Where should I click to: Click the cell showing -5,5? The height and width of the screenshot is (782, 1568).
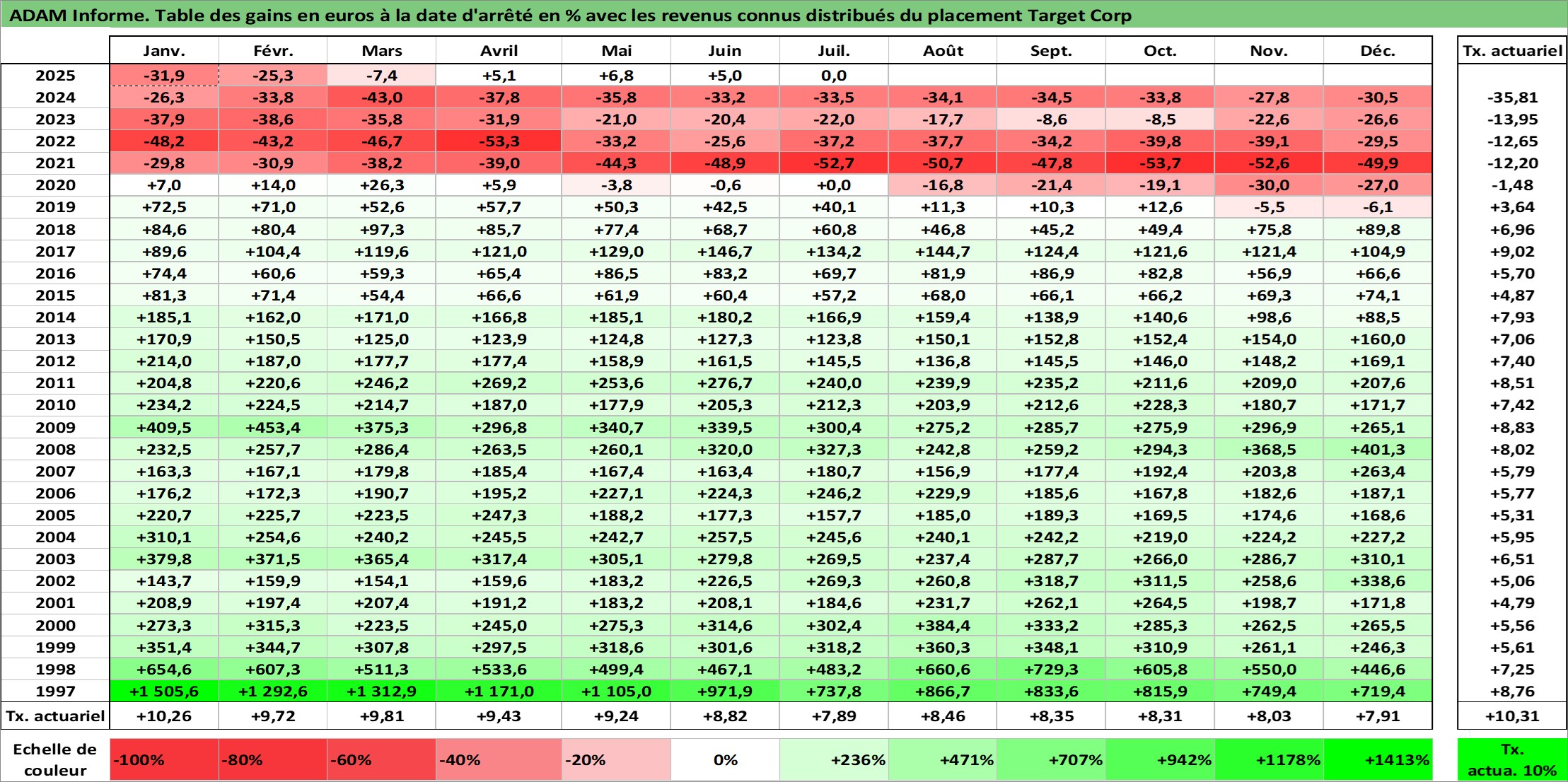click(1269, 206)
